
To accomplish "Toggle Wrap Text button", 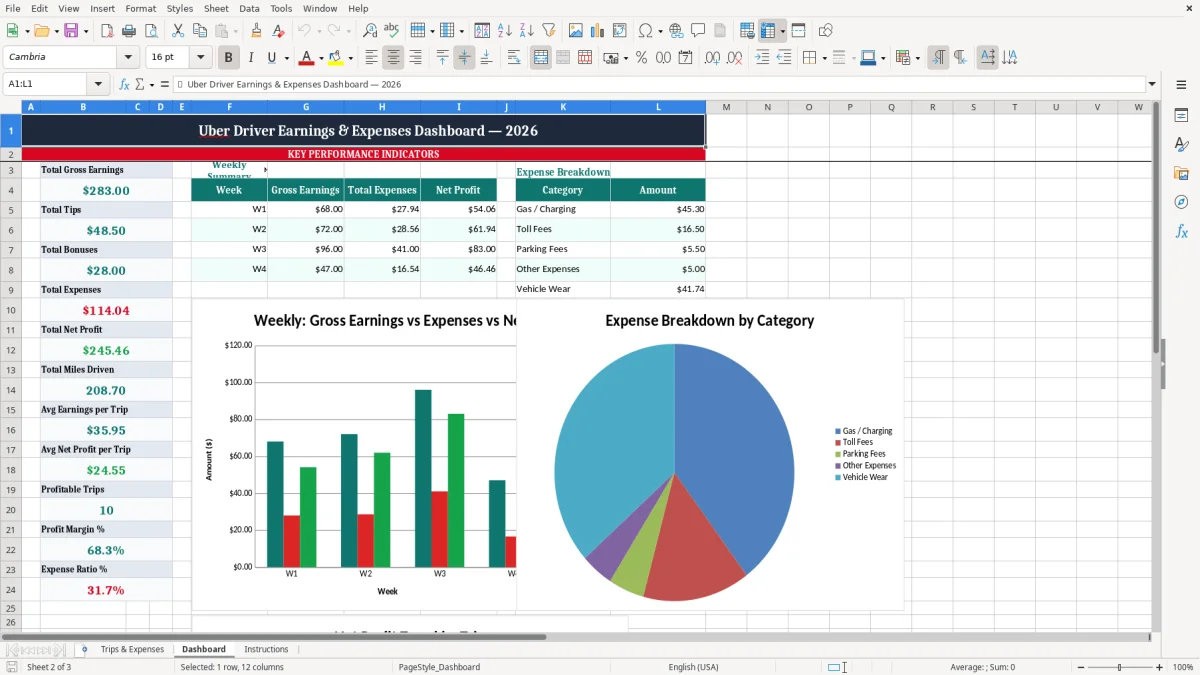I will [514, 58].
